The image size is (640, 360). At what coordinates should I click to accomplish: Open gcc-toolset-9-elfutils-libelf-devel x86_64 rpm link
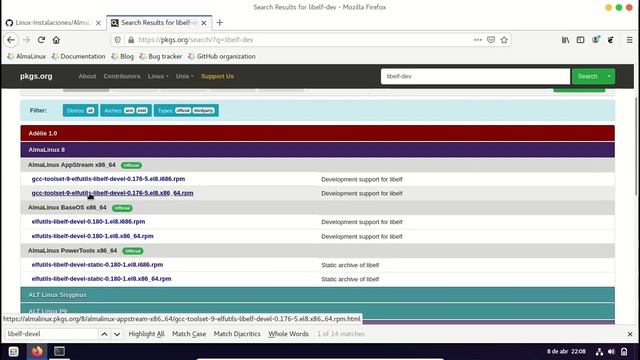(x=112, y=193)
